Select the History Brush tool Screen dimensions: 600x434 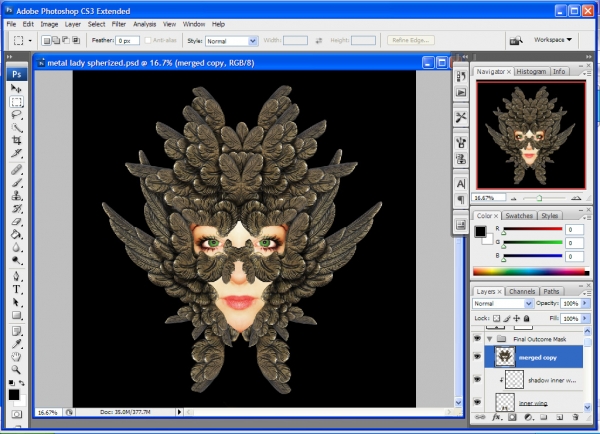pyautogui.click(x=16, y=209)
